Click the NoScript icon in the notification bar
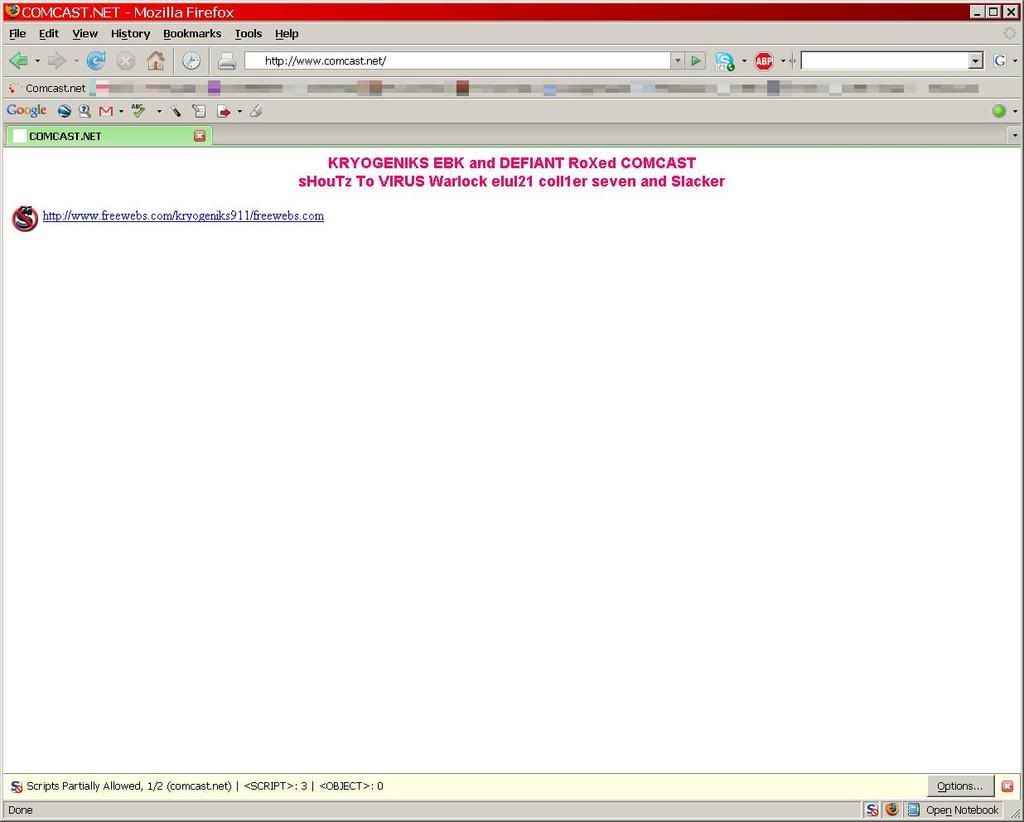Screen dimensions: 1024x822 (16, 787)
